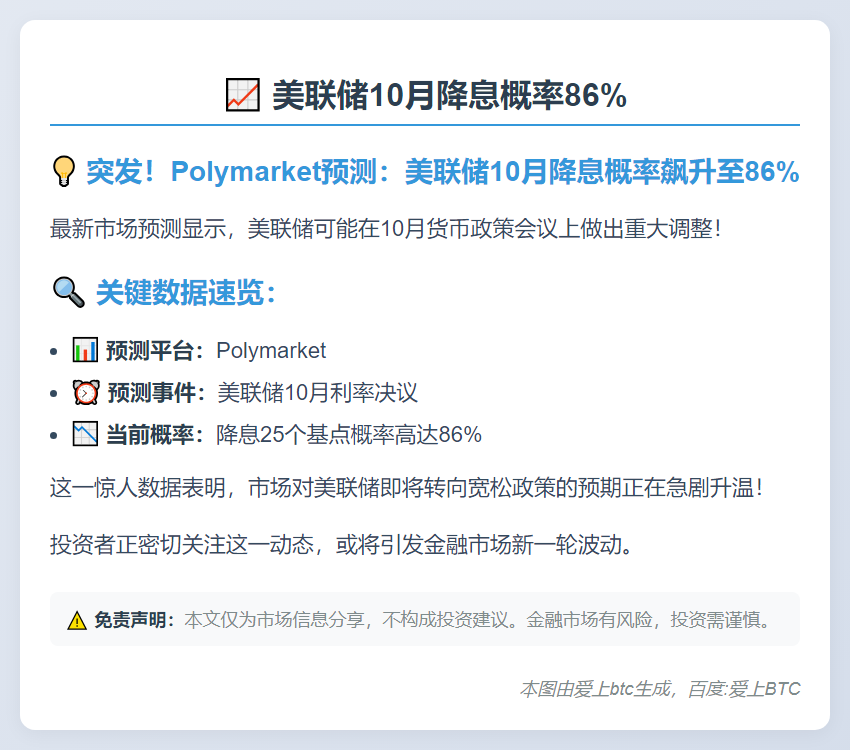The width and height of the screenshot is (850, 750).
Task: Click the bold 免责声明 label
Action: [x=134, y=620]
